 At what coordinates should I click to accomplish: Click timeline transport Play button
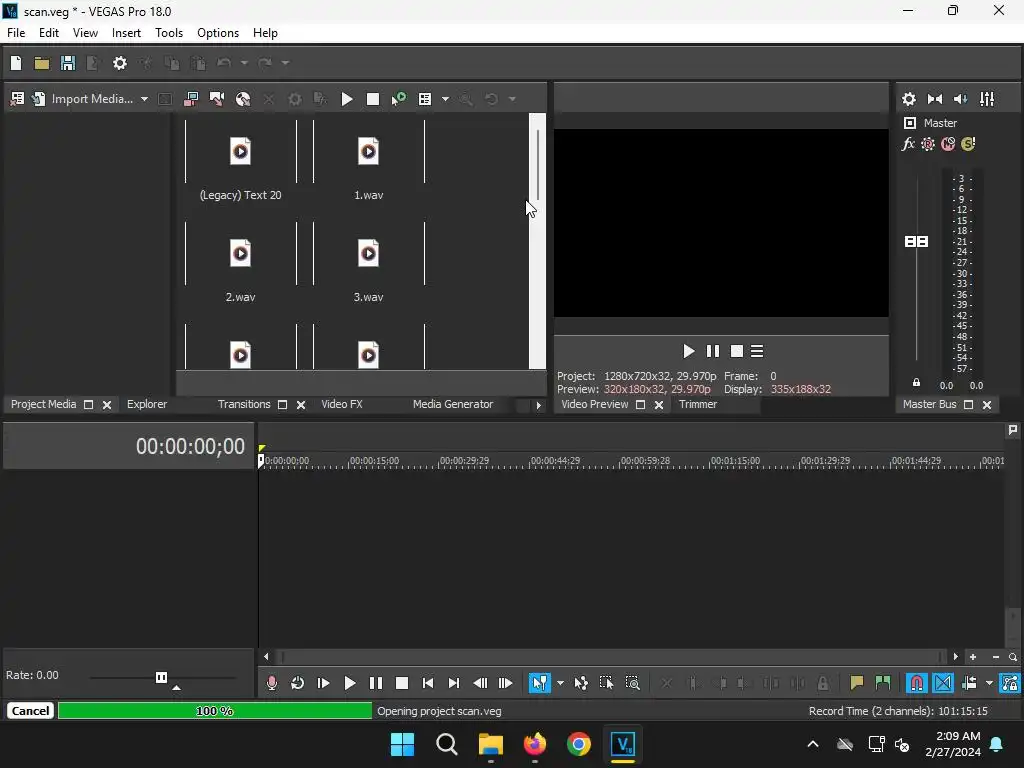(x=349, y=683)
